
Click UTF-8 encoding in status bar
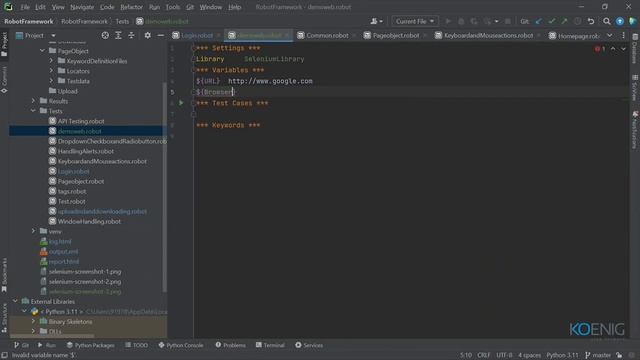(x=504, y=355)
